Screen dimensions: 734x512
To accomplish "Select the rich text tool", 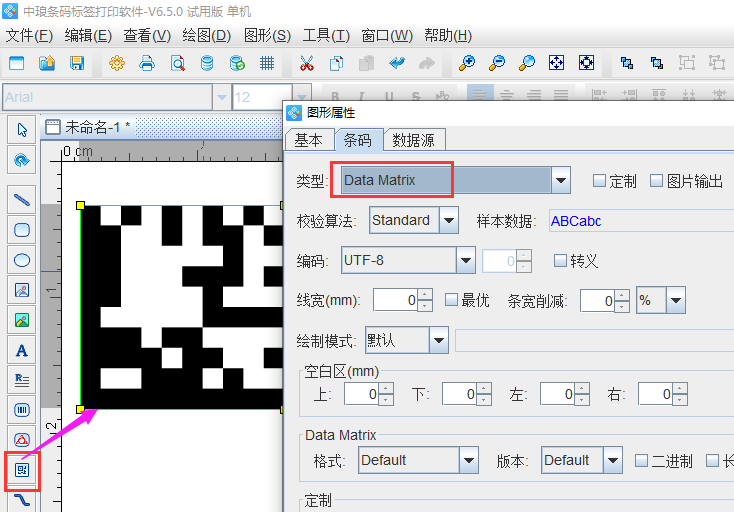I will point(22,380).
